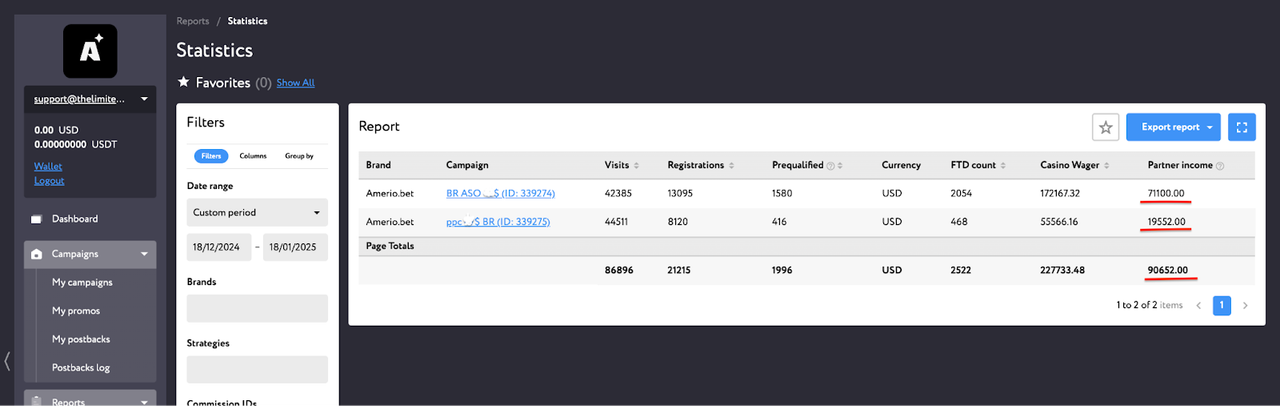The height and width of the screenshot is (406, 1280).
Task: Click the Favorites star icon
Action: [183, 82]
